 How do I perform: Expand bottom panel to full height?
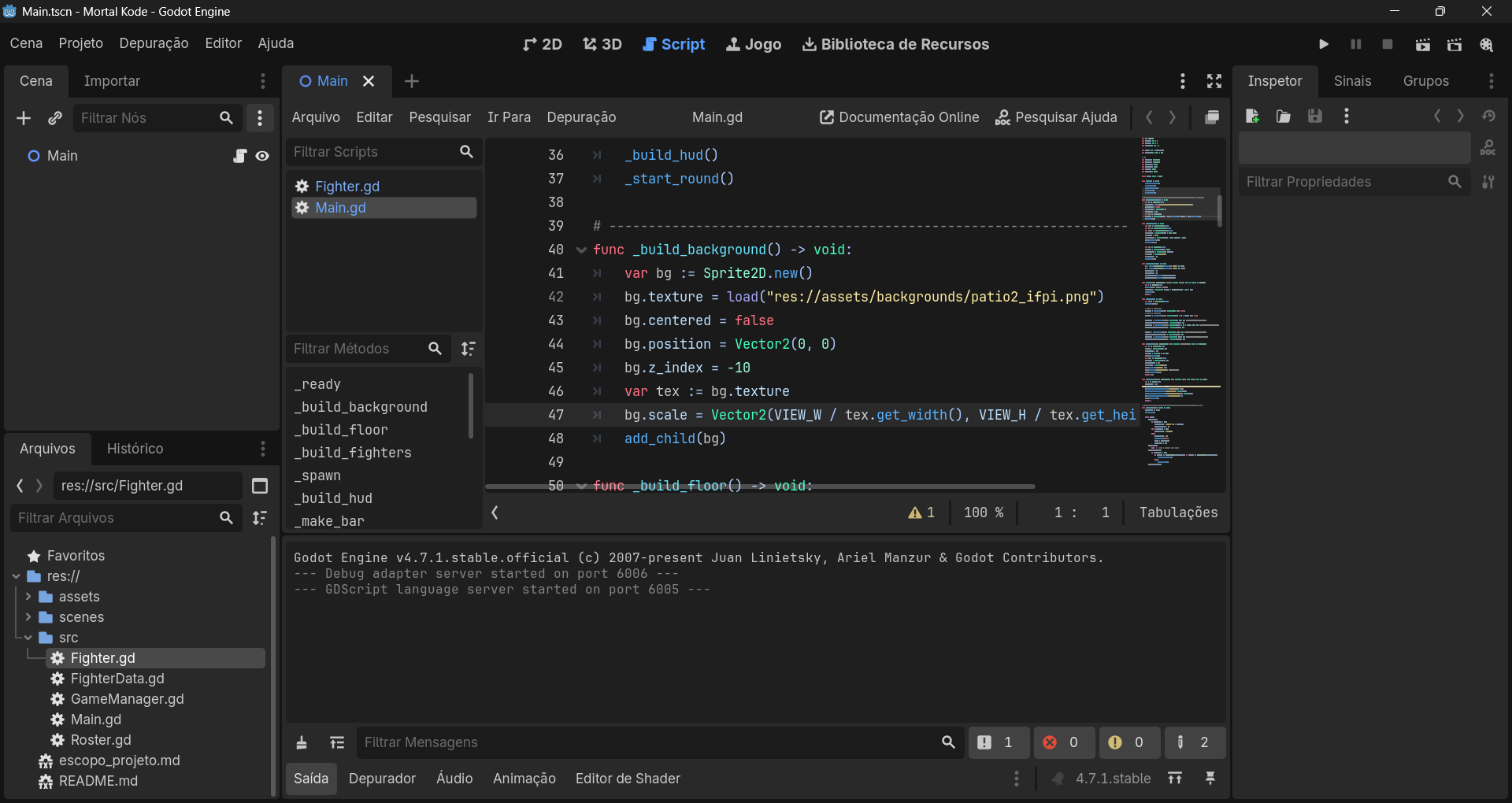pos(1175,779)
